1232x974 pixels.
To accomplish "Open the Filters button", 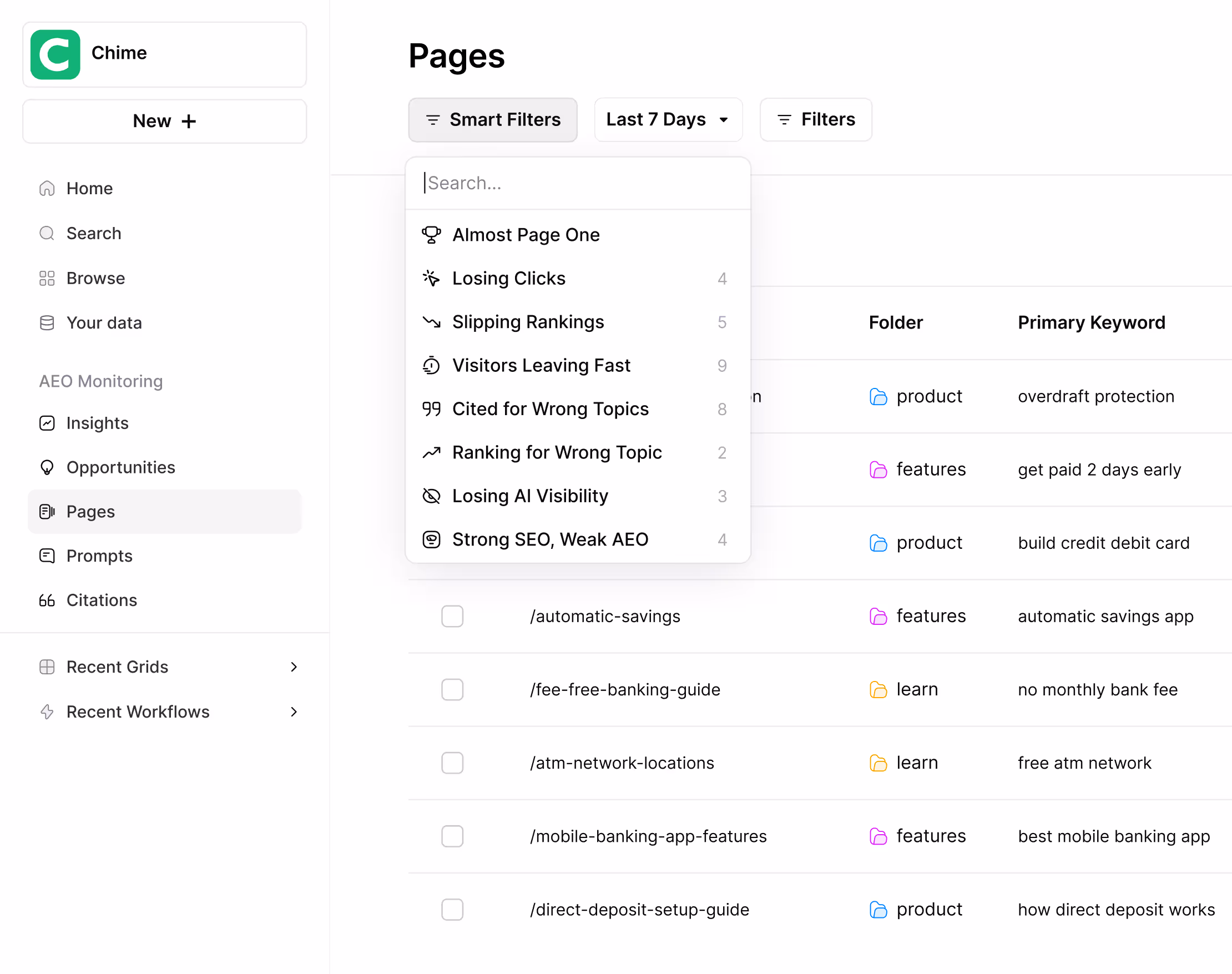I will 815,120.
